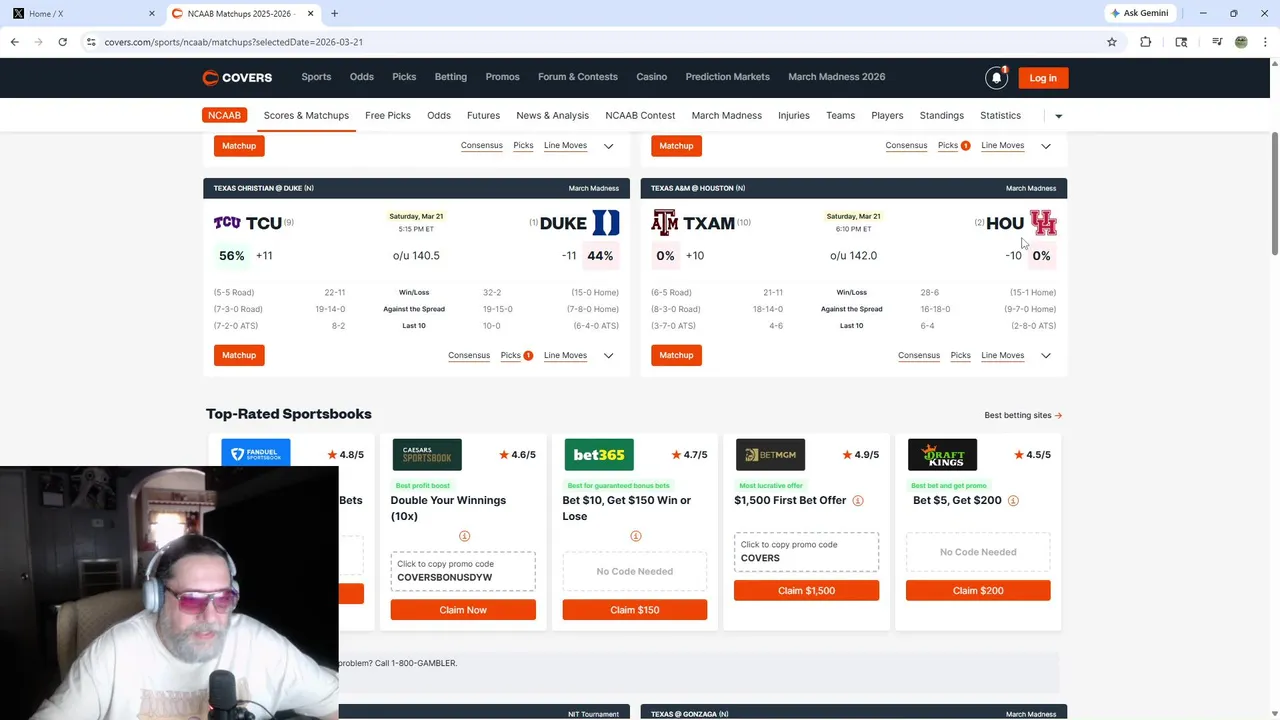The width and height of the screenshot is (1280, 720).
Task: Reload the page with the refresh icon
Action: 62,42
